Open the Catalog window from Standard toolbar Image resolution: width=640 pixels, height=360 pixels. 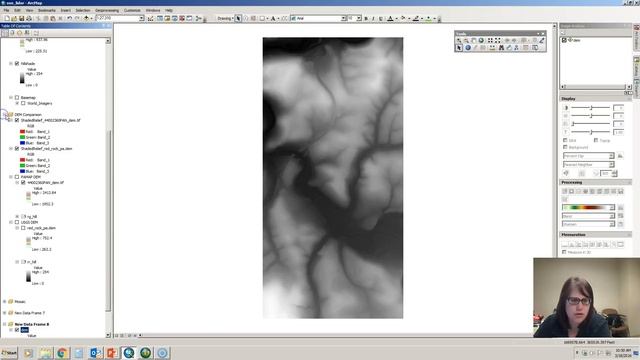pyautogui.click(x=167, y=18)
